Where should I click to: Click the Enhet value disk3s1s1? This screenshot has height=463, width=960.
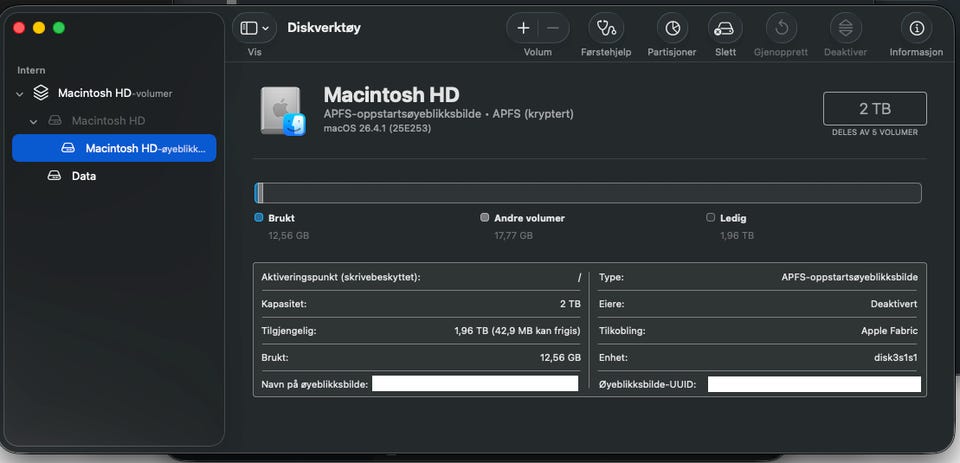pos(896,358)
